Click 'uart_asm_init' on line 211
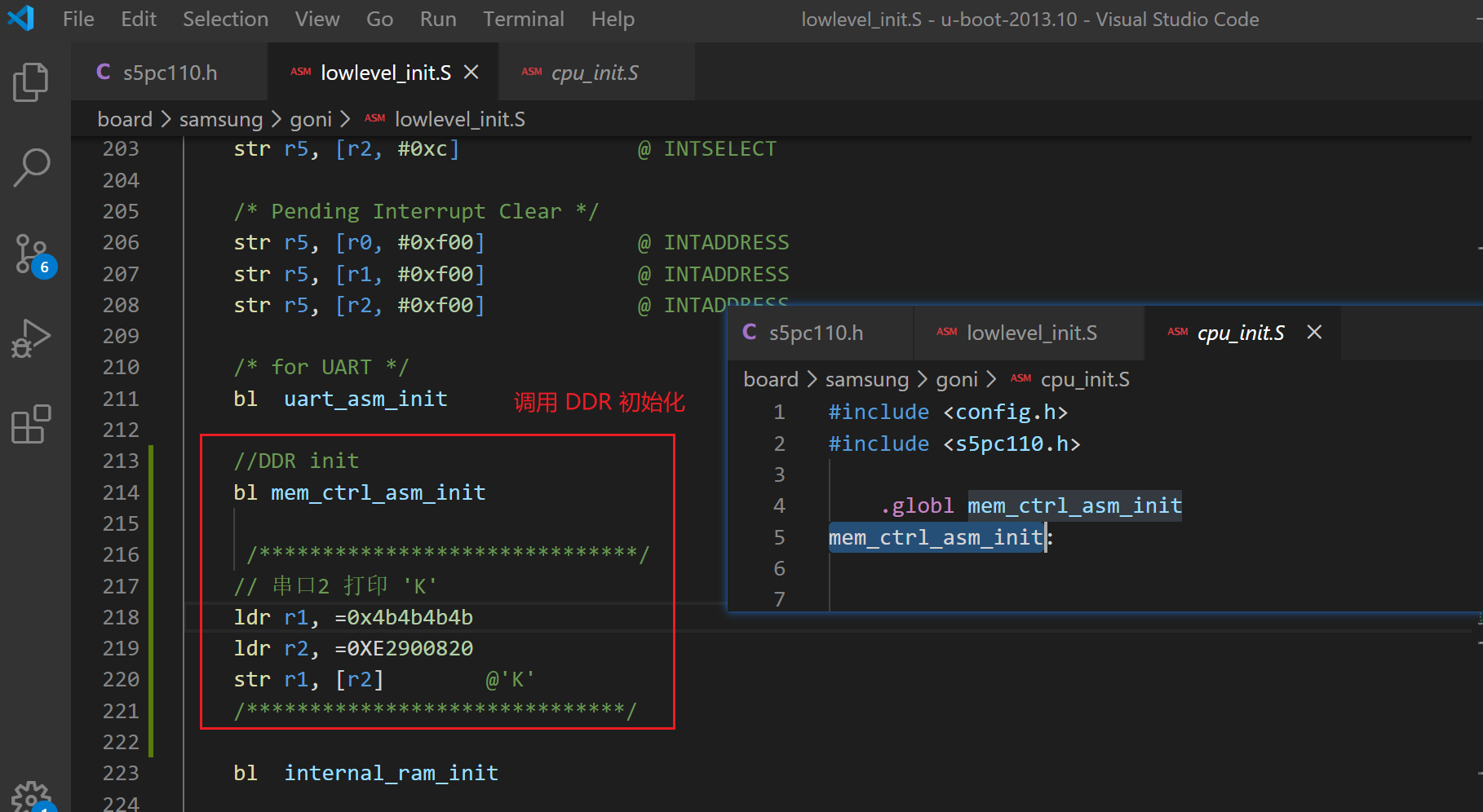This screenshot has width=1483, height=812. tap(365, 399)
